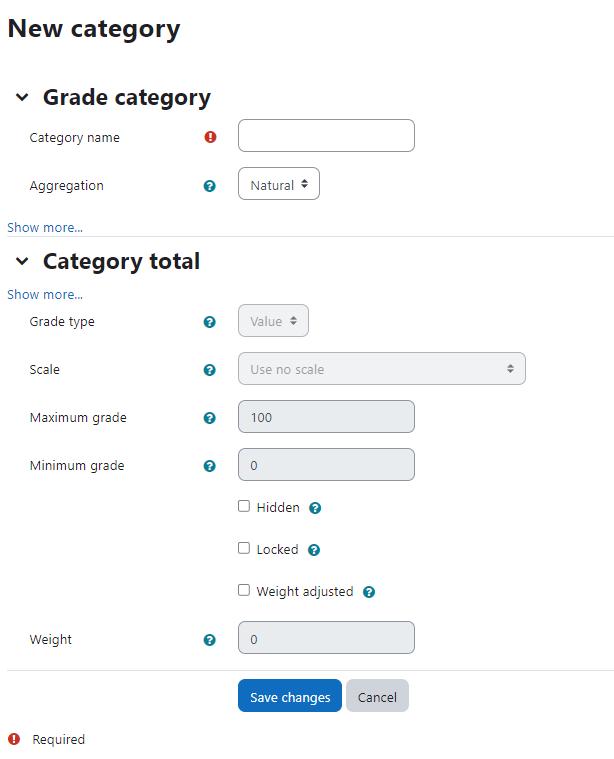Viewport: 614px width, 759px height.
Task: Click the Weight field help icon
Action: 209,640
